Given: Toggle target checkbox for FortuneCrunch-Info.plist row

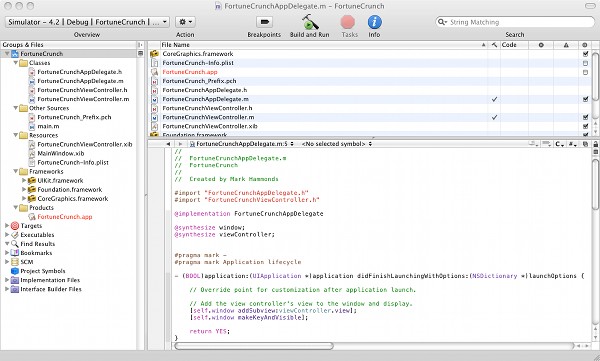Looking at the screenshot, I should pyautogui.click(x=585, y=63).
